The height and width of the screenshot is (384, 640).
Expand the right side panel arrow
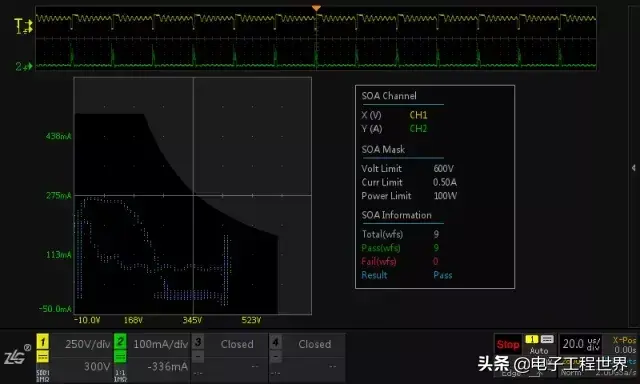tap(633, 168)
